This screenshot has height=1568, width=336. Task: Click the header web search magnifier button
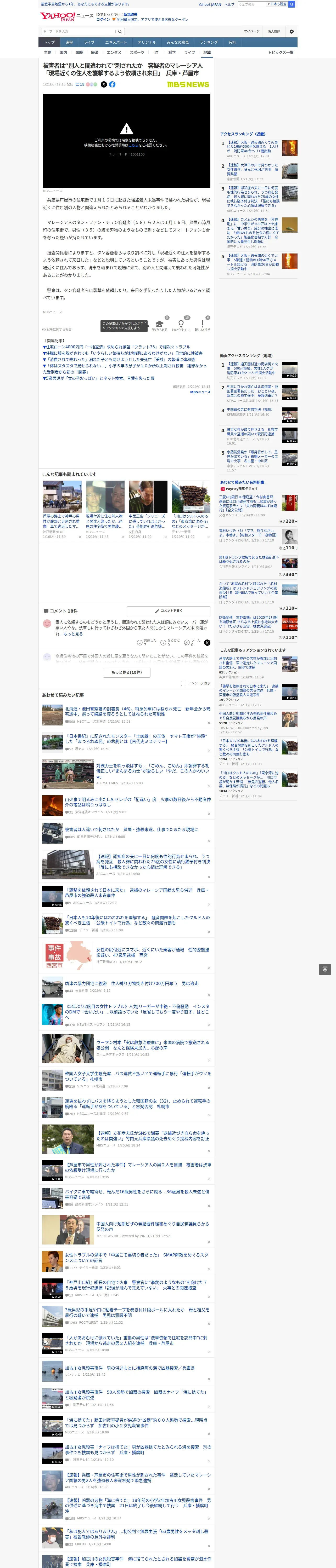click(x=292, y=4)
